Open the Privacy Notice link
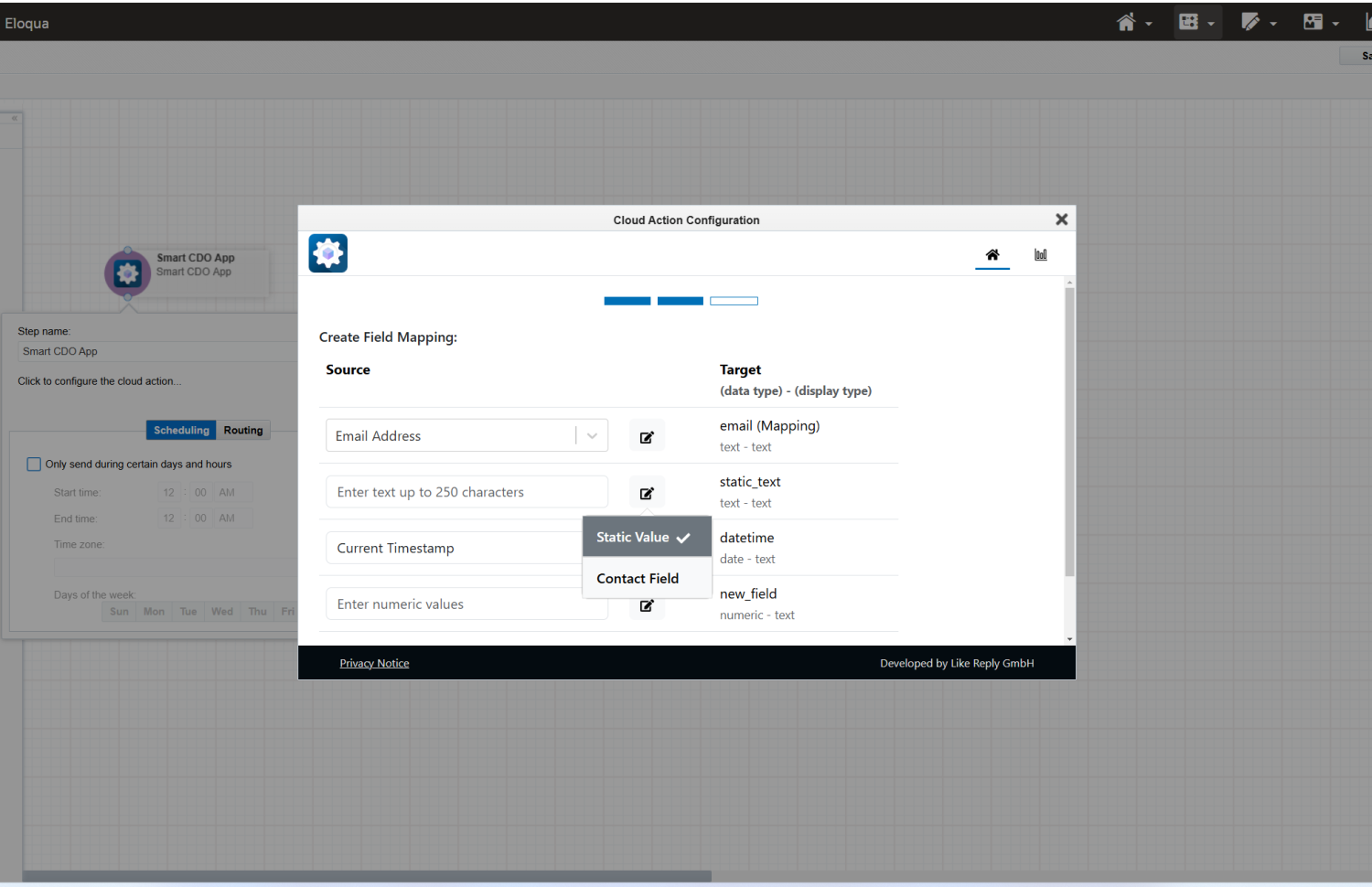Screen dimensions: 1372x887 [374, 664]
